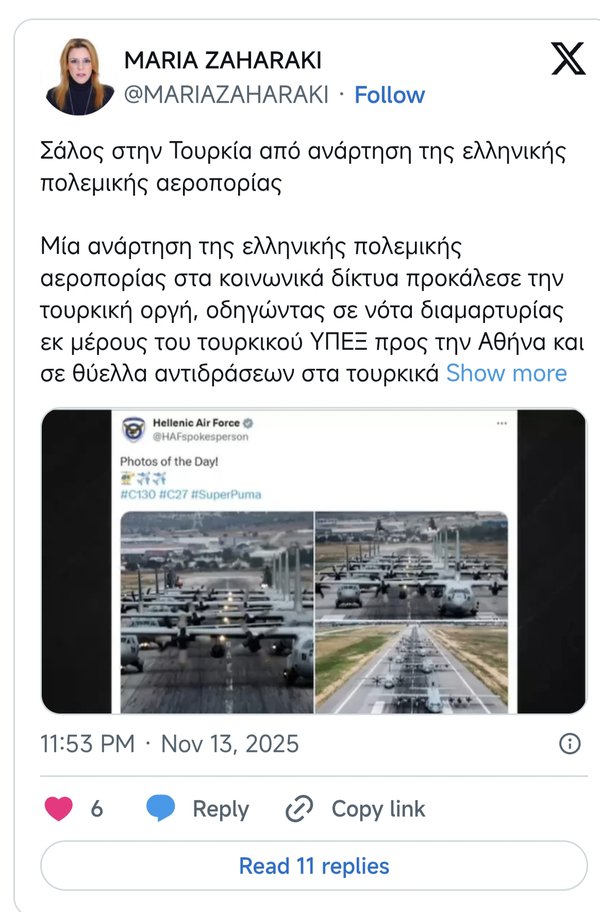Viewport: 600px width, 912px height.
Task: Open the MARIA ZAHARAKI display name
Action: (222, 60)
